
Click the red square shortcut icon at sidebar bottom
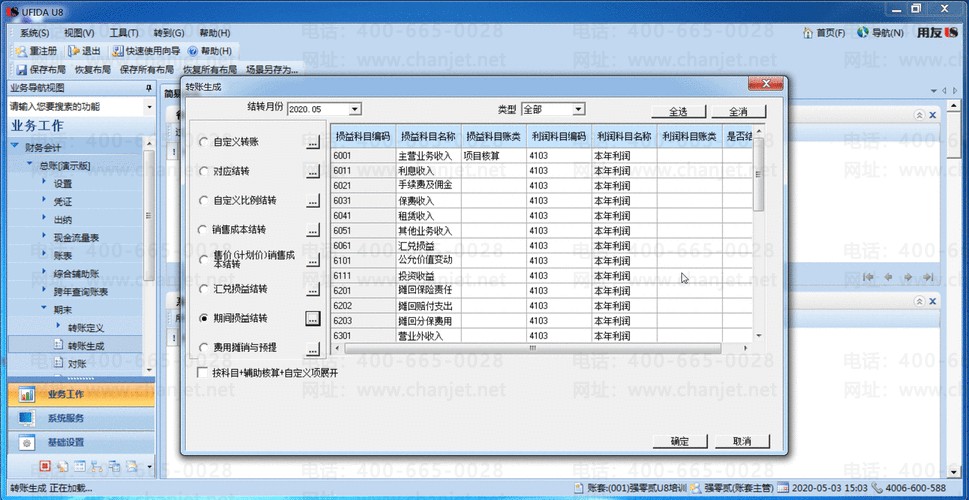[x=45, y=466]
